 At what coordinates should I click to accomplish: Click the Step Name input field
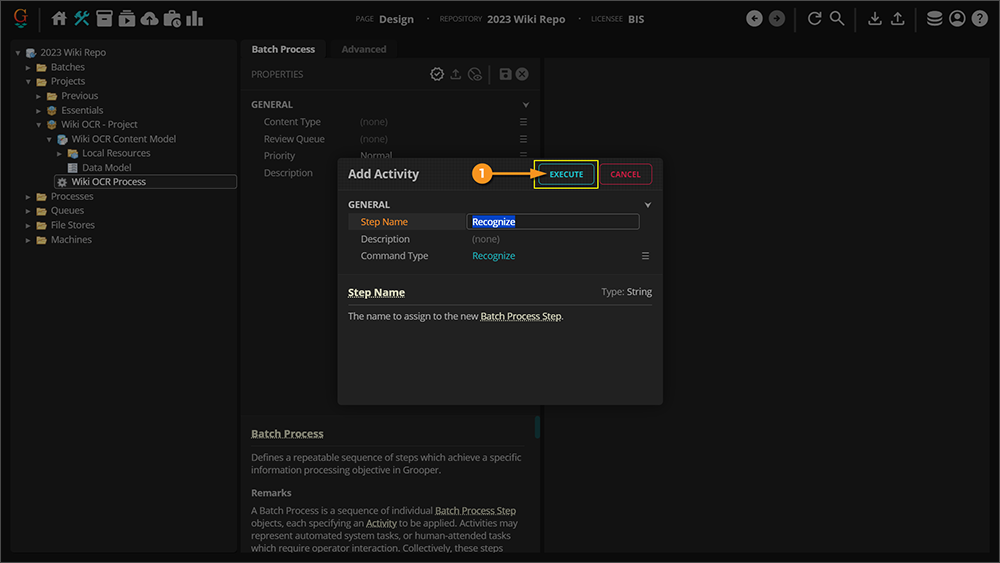click(x=553, y=222)
